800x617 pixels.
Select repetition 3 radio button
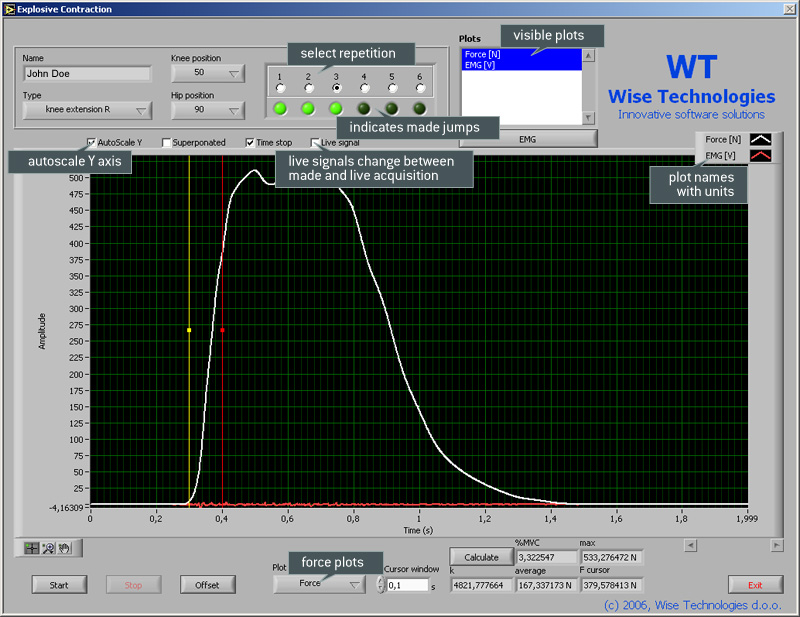coord(336,88)
